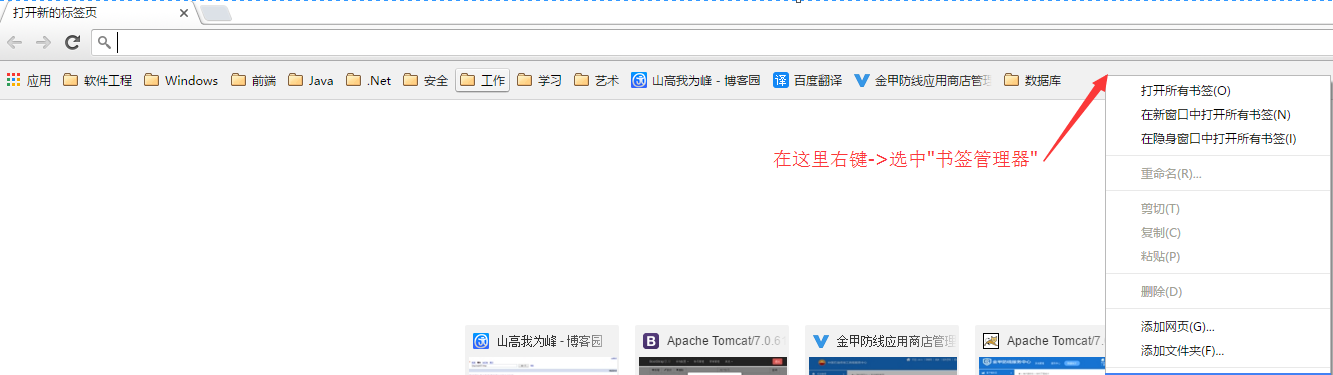Screen dimensions: 1333x375
Task: Expand the 软件工程 bookmark folder
Action: (97, 81)
